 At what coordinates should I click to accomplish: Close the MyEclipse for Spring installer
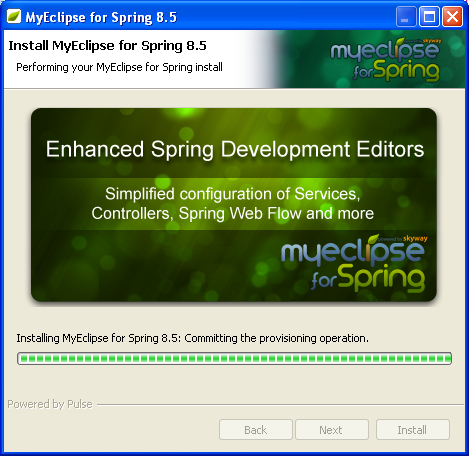(452, 17)
